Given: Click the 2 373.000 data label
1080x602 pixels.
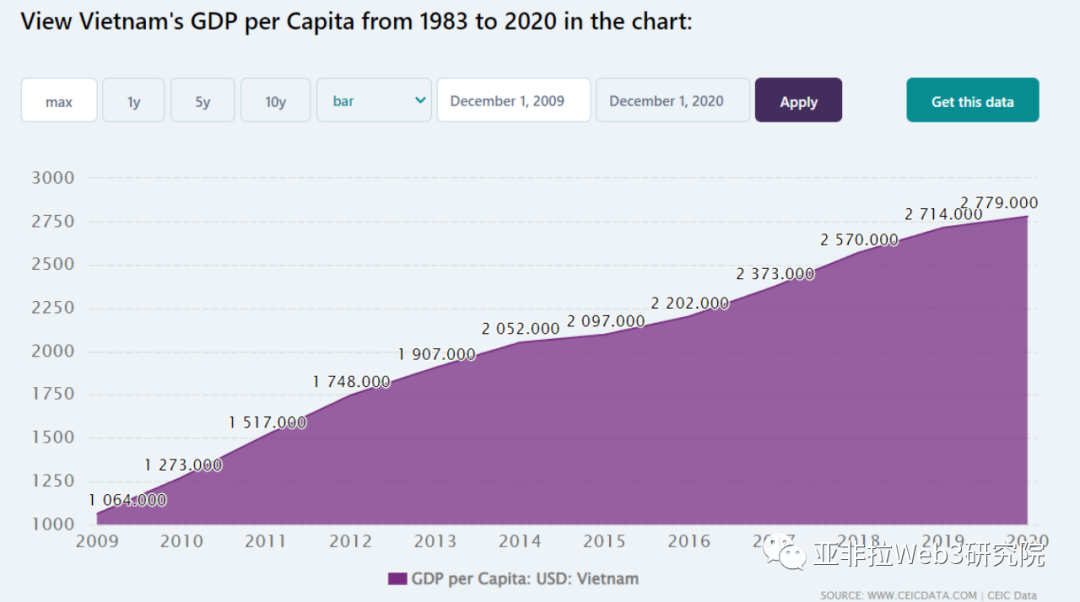Looking at the screenshot, I should coord(776,274).
